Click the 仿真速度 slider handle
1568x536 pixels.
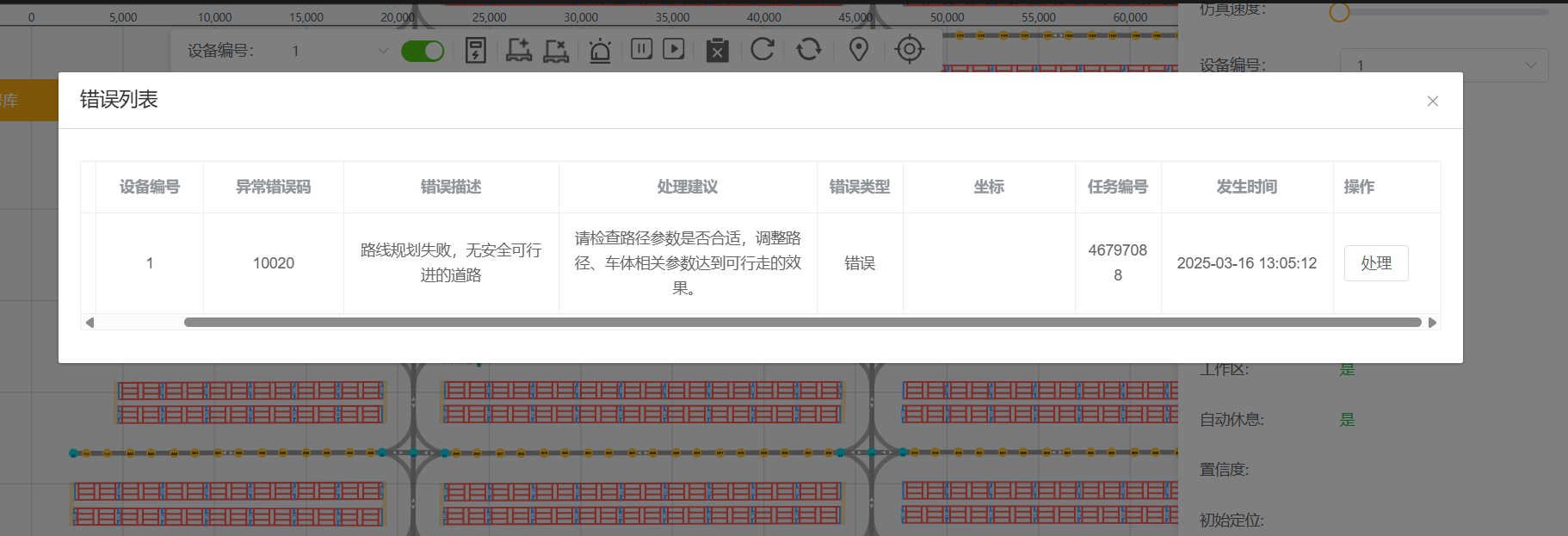click(x=1338, y=12)
